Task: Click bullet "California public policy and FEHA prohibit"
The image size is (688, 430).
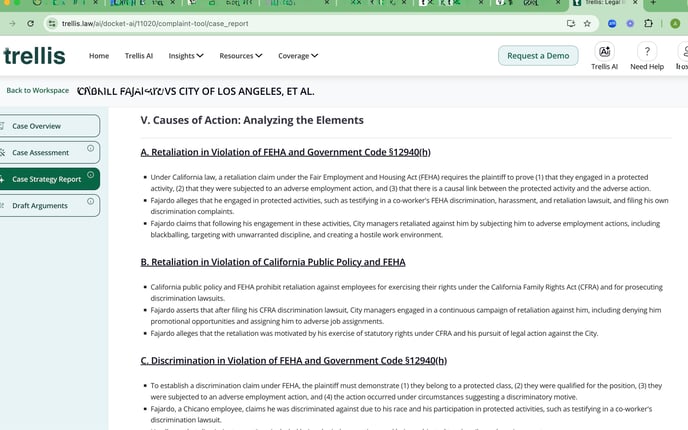Action: [x=406, y=293]
